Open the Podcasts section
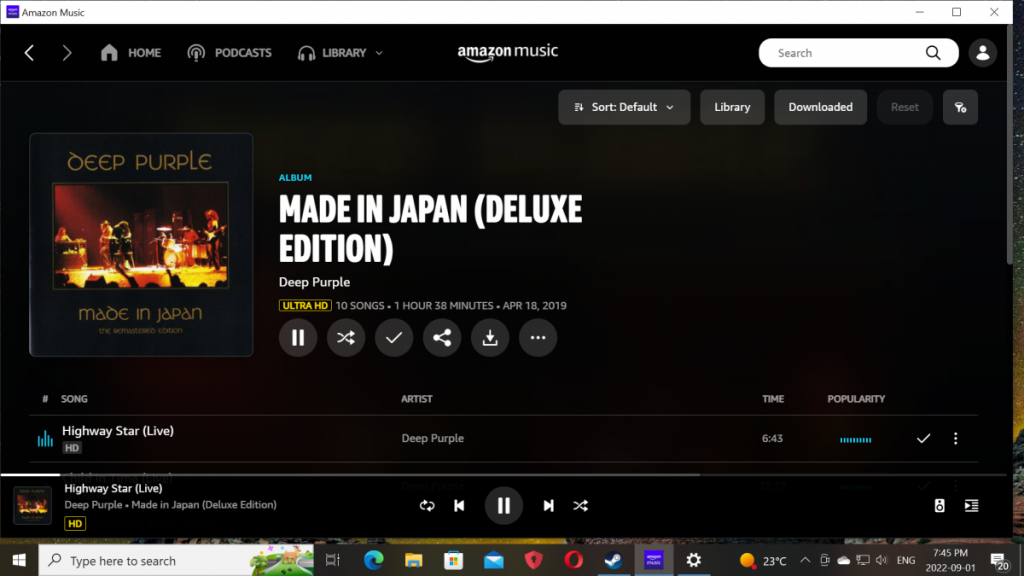 tap(229, 53)
